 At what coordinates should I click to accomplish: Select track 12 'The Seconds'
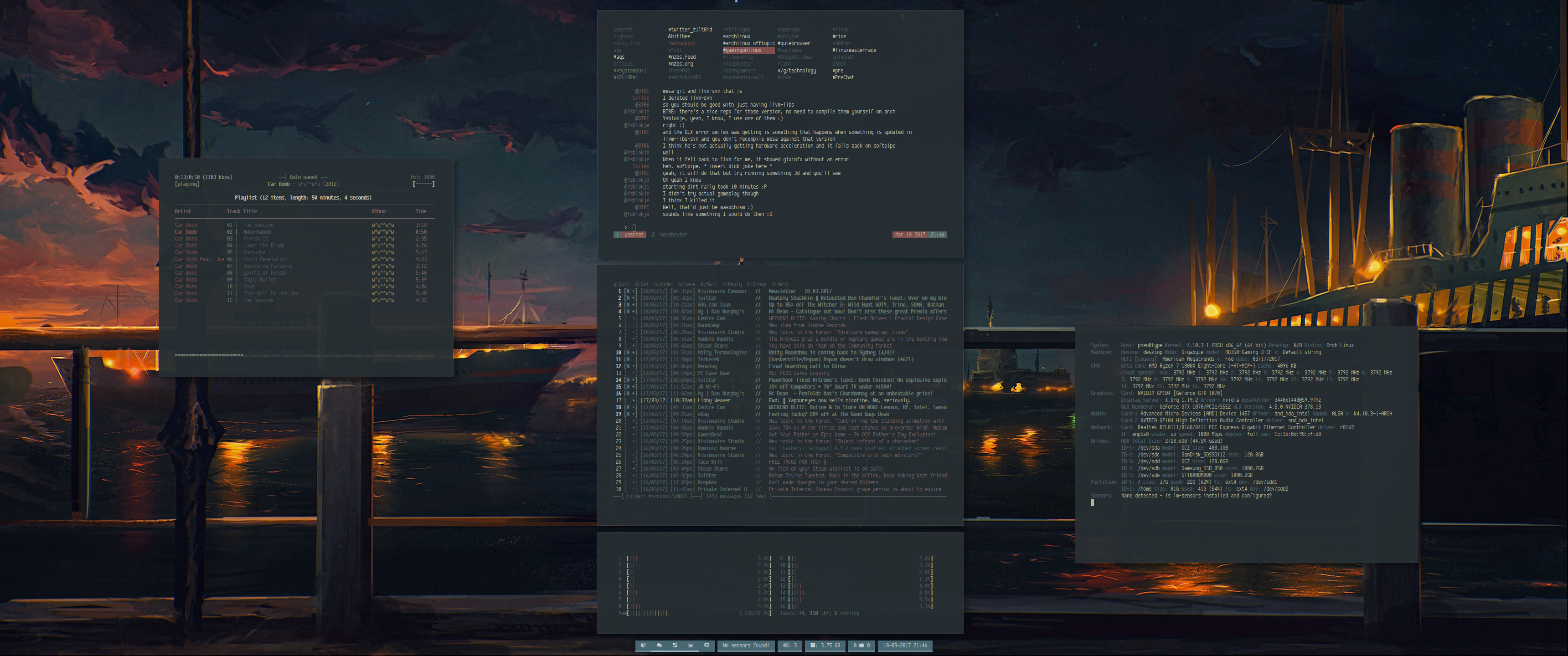tap(304, 301)
